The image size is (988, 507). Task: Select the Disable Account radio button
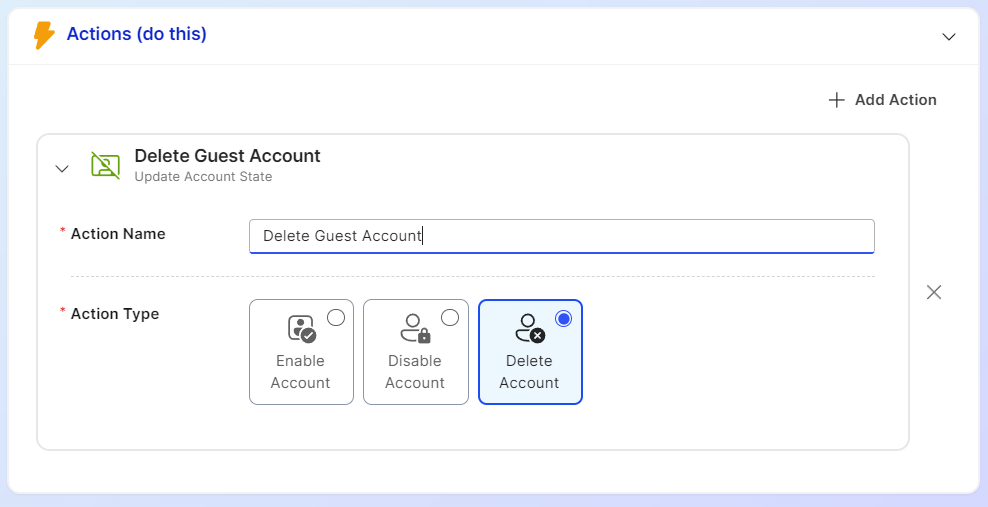coord(450,318)
